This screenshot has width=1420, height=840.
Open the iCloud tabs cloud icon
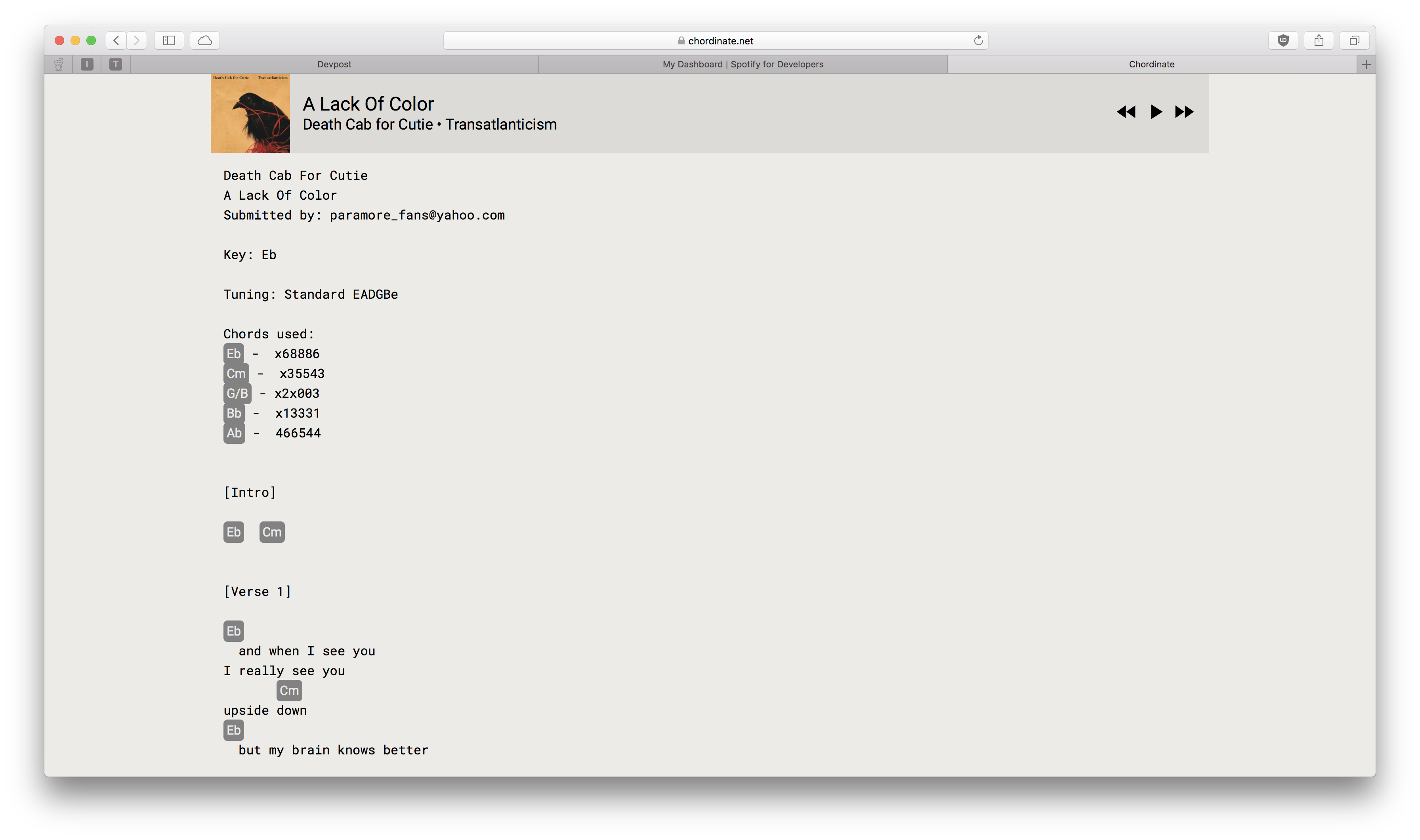(204, 40)
